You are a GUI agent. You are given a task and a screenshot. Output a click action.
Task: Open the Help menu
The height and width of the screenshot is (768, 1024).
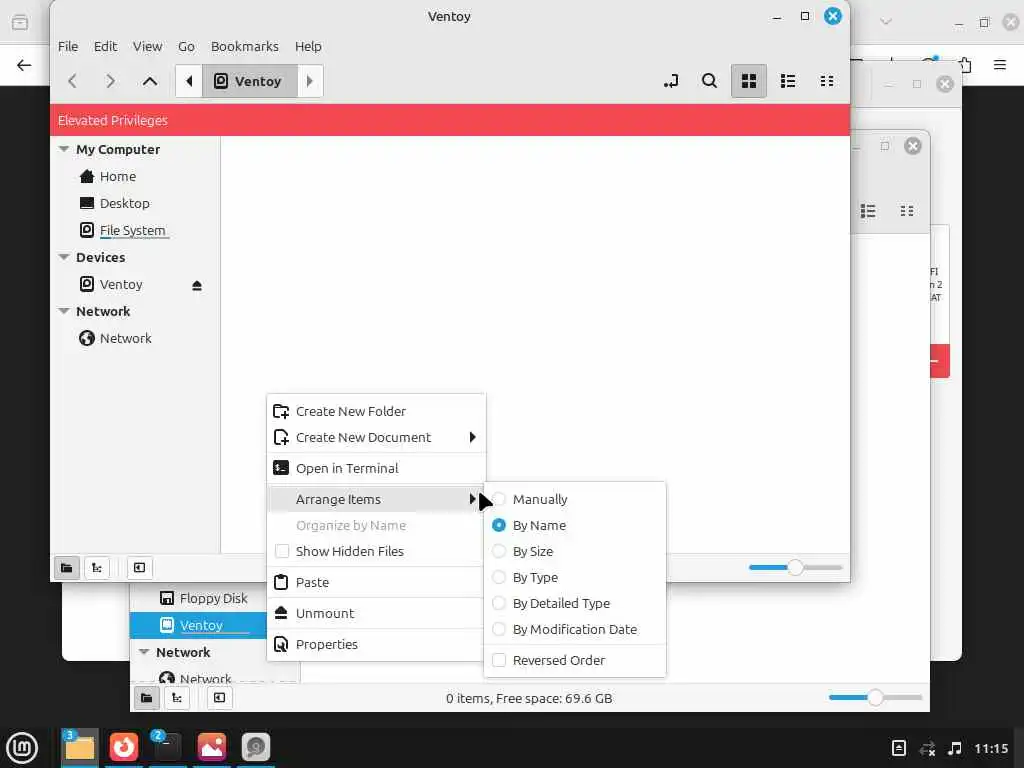pos(308,46)
